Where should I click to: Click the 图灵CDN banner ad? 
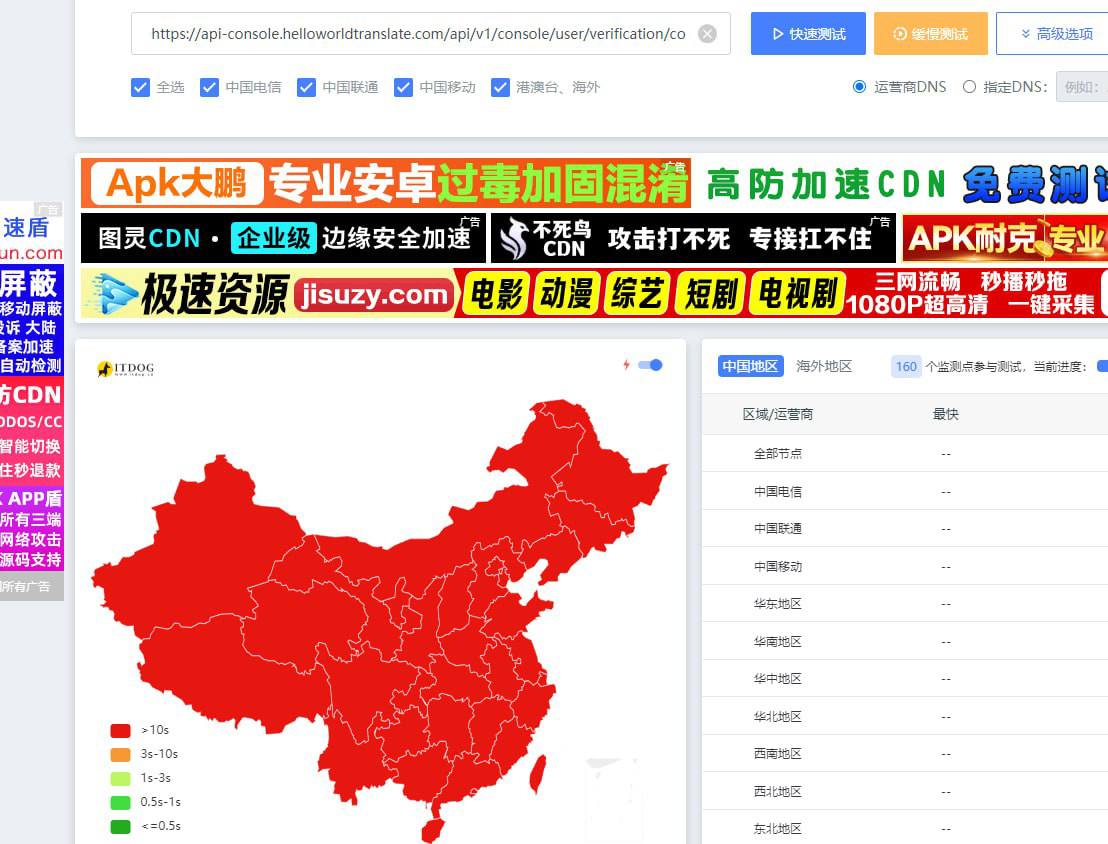pos(284,238)
